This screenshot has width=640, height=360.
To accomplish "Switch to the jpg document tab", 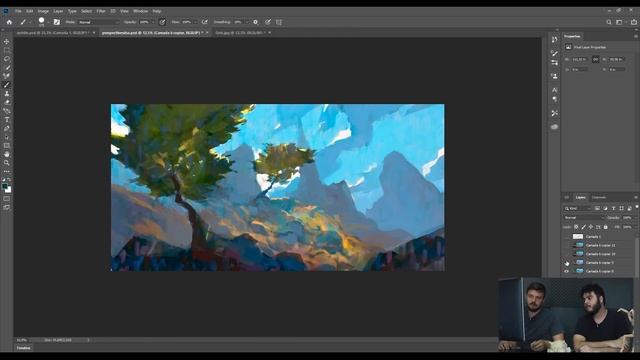I will click(x=241, y=33).
